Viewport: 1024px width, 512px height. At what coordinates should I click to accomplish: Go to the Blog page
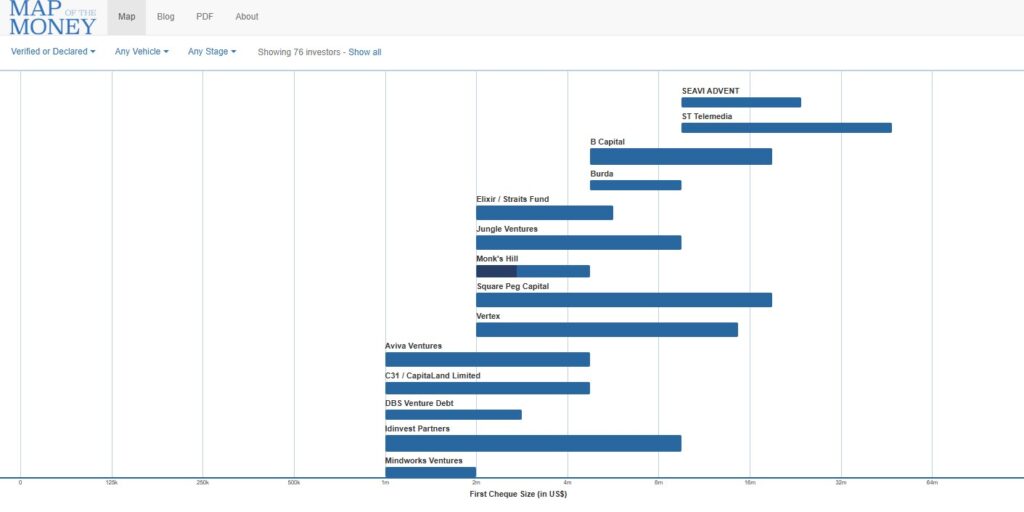[166, 17]
